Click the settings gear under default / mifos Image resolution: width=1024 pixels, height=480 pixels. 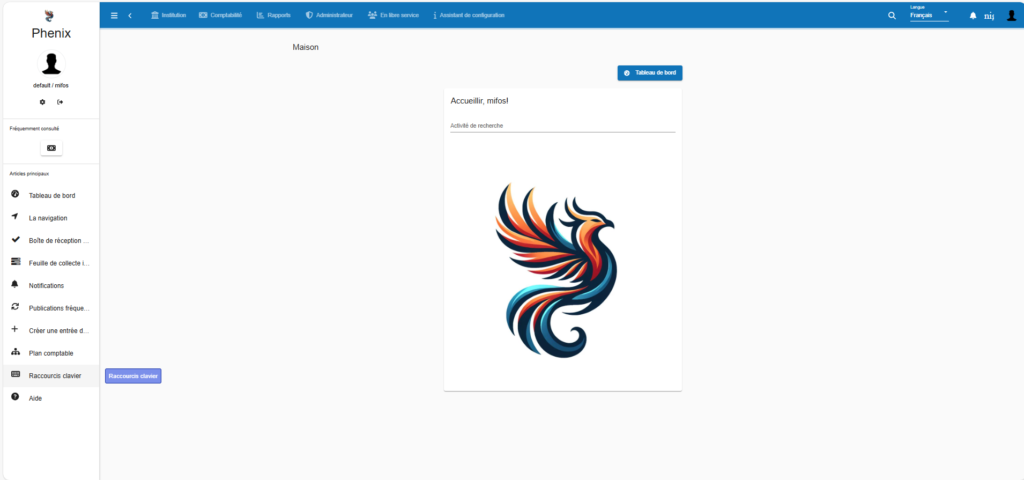click(42, 102)
